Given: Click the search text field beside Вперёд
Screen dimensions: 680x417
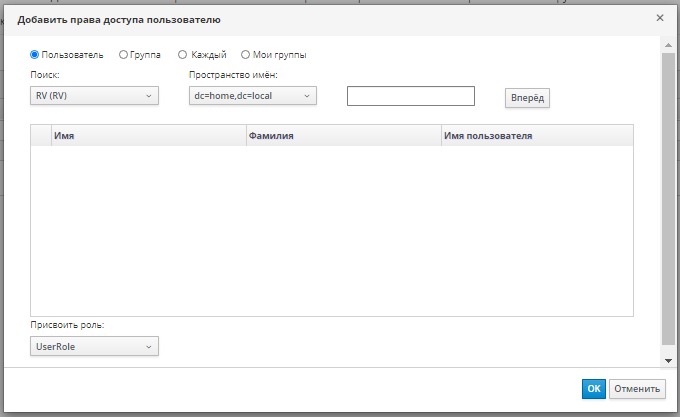Looking at the screenshot, I should [410, 96].
